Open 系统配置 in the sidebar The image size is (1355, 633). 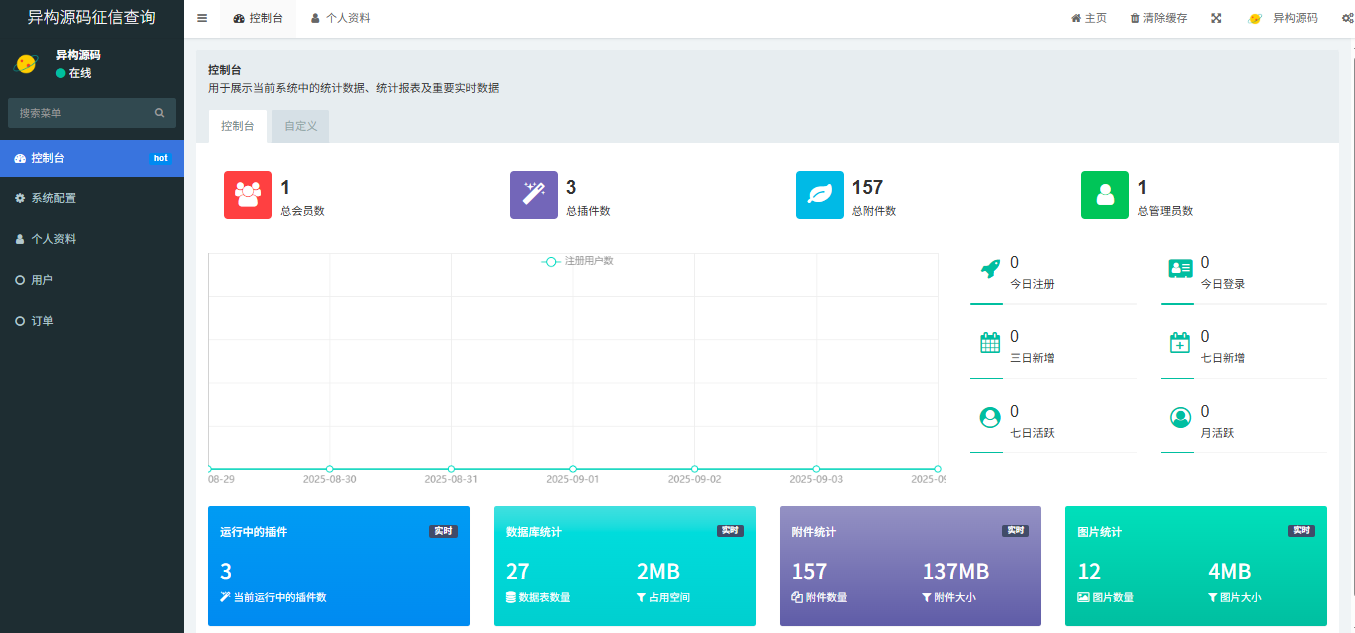coord(53,198)
